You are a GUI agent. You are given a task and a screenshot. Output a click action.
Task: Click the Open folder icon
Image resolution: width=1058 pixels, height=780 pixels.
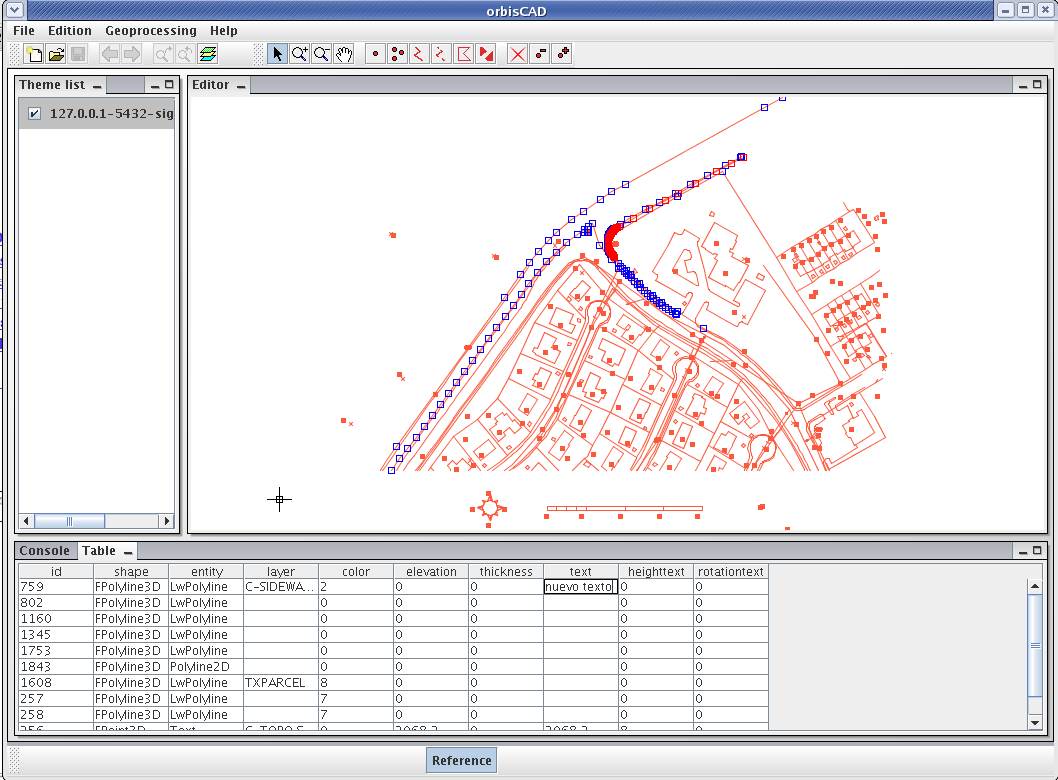(x=56, y=54)
